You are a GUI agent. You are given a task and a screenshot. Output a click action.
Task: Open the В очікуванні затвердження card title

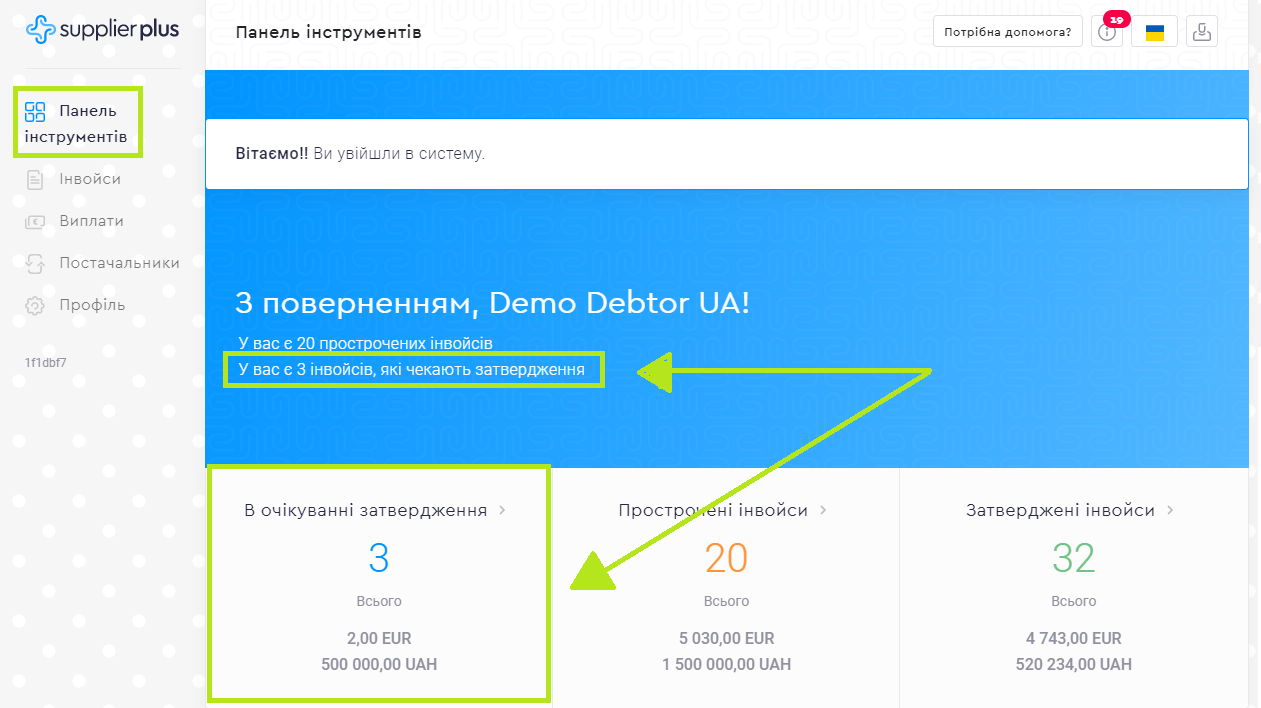point(365,510)
